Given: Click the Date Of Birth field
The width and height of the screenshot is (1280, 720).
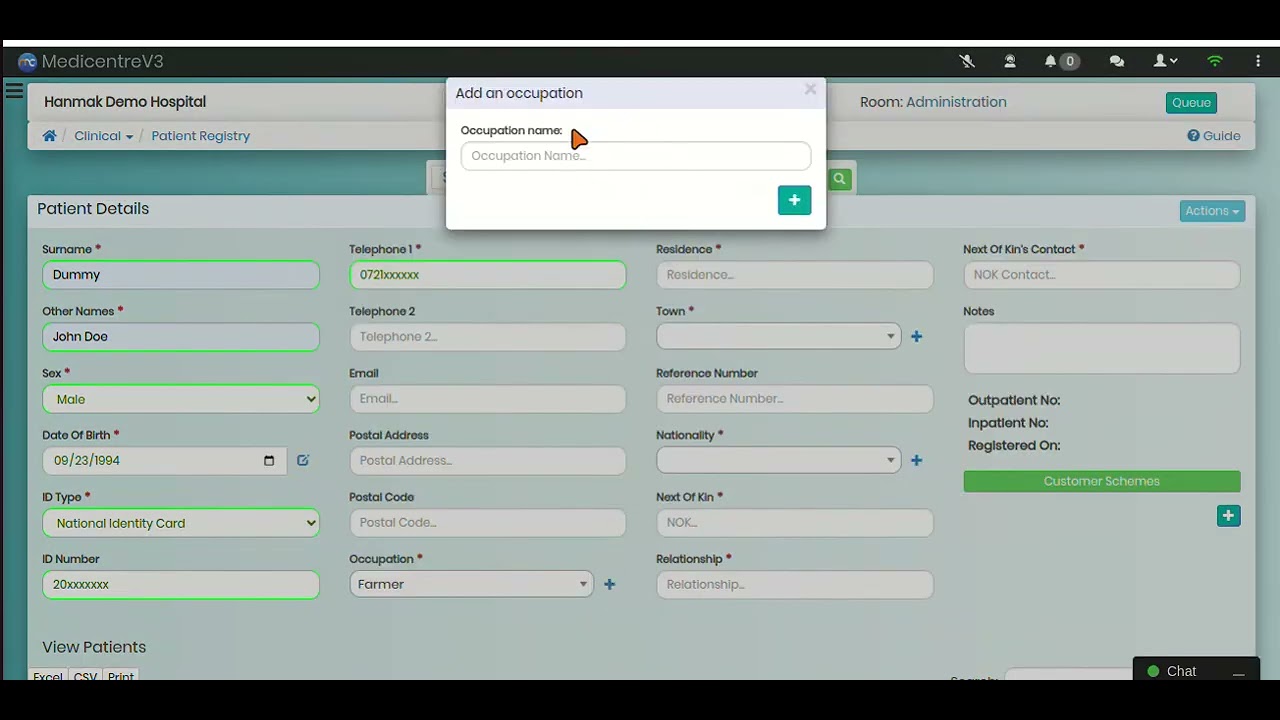Looking at the screenshot, I should point(165,461).
